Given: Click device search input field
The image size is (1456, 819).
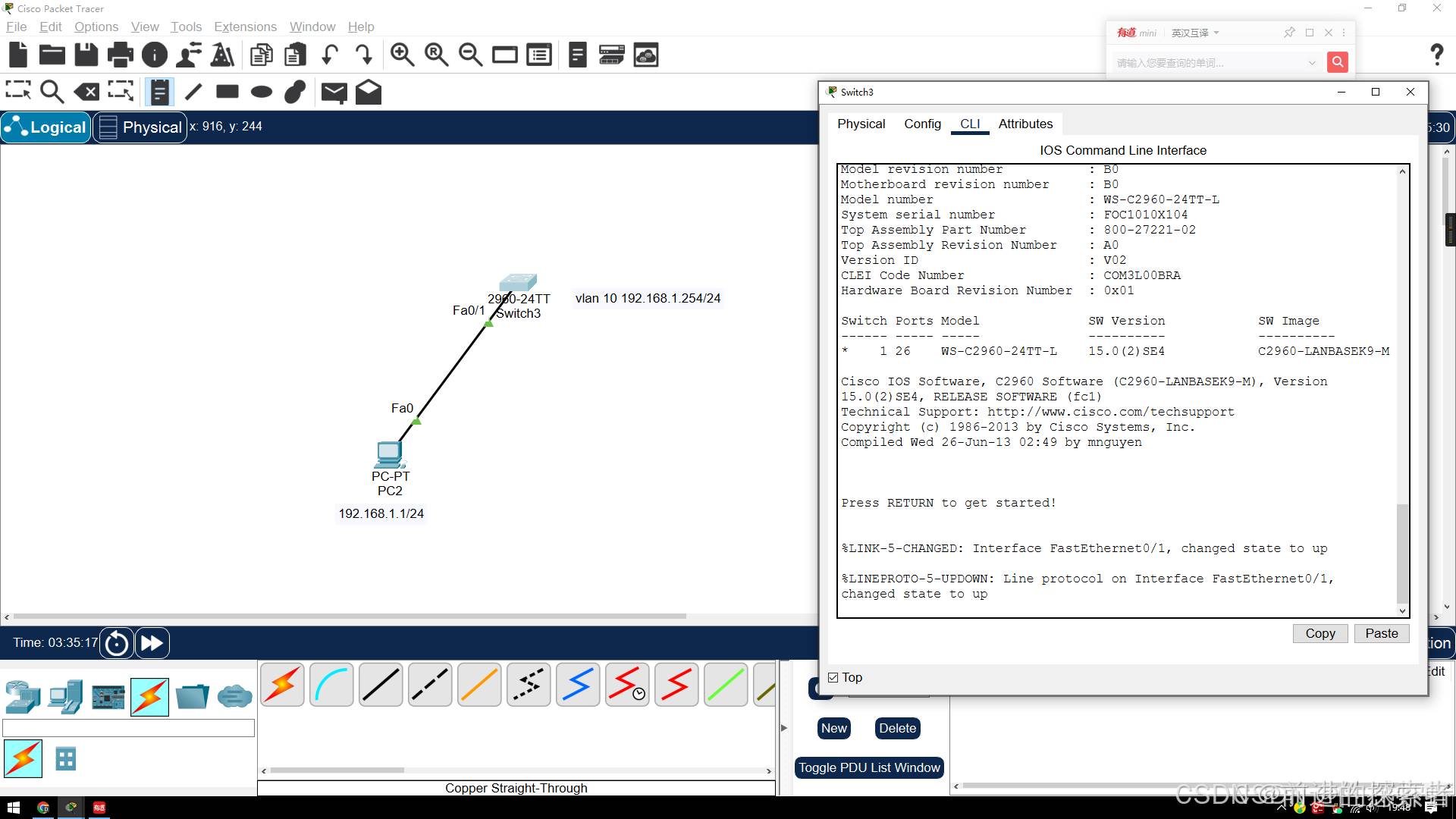Looking at the screenshot, I should click(x=129, y=729).
